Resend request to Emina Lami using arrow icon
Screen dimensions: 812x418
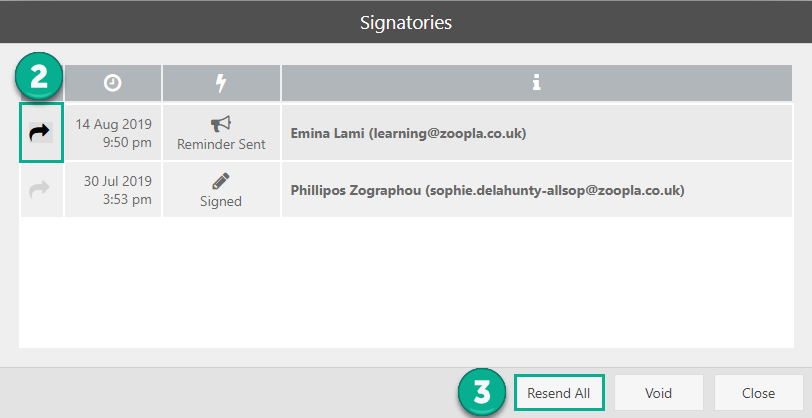coord(41,133)
